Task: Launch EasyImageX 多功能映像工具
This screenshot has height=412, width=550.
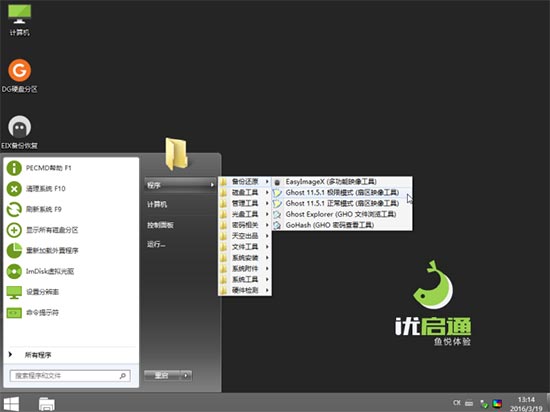Action: (342, 182)
